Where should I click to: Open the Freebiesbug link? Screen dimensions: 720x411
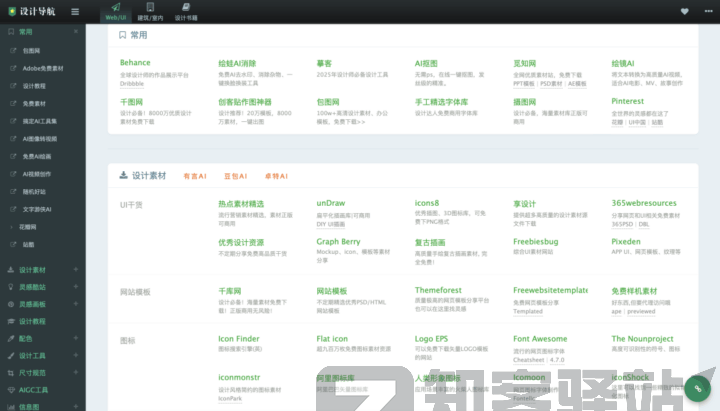536,242
